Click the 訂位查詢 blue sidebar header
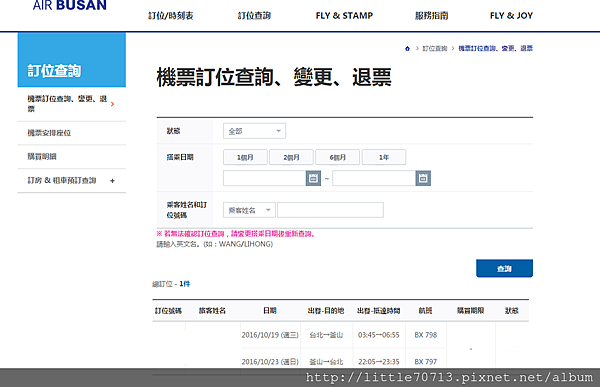This screenshot has width=600, height=387. [72, 60]
